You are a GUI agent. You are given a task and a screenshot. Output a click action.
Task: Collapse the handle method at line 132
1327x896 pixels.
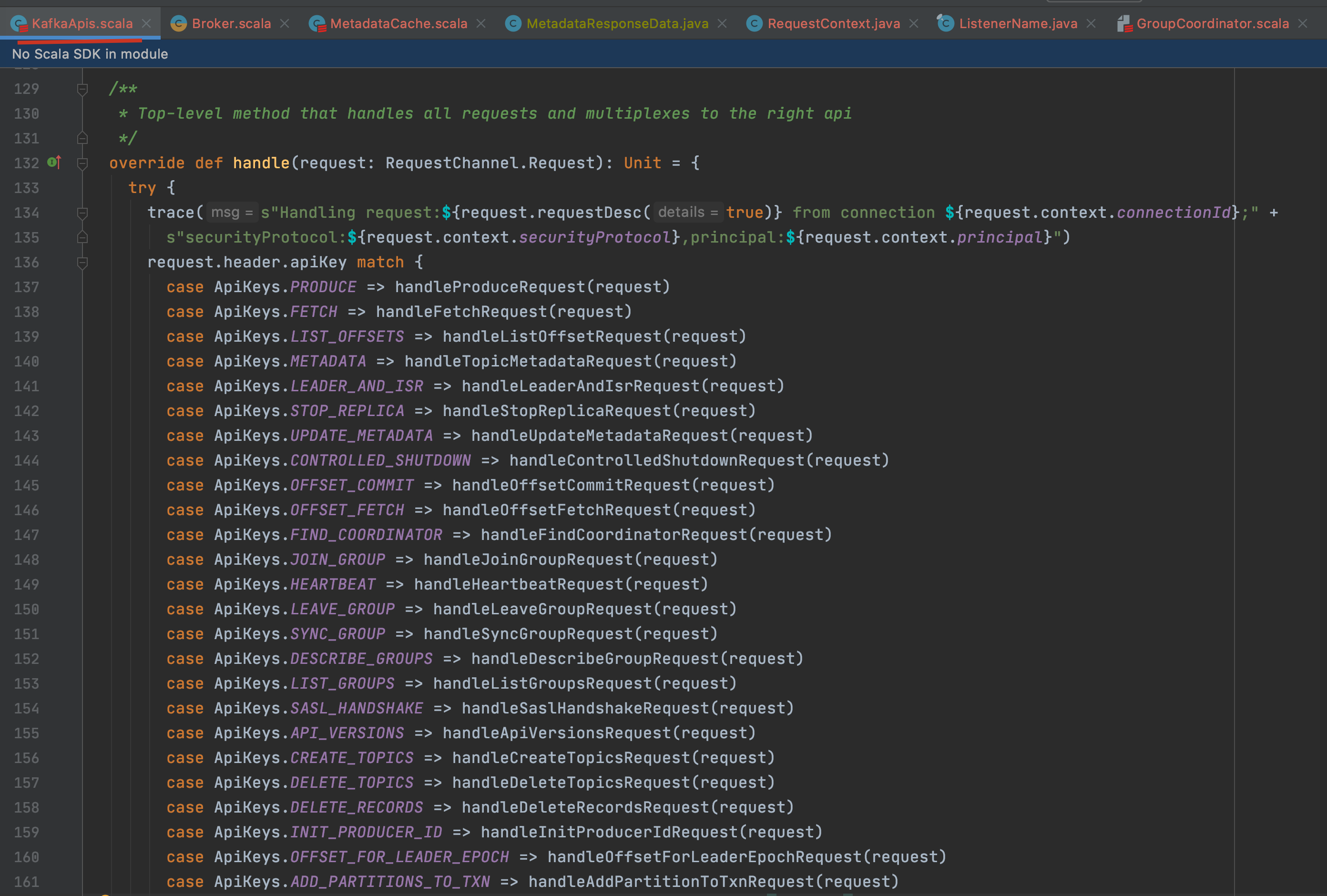pyautogui.click(x=82, y=163)
